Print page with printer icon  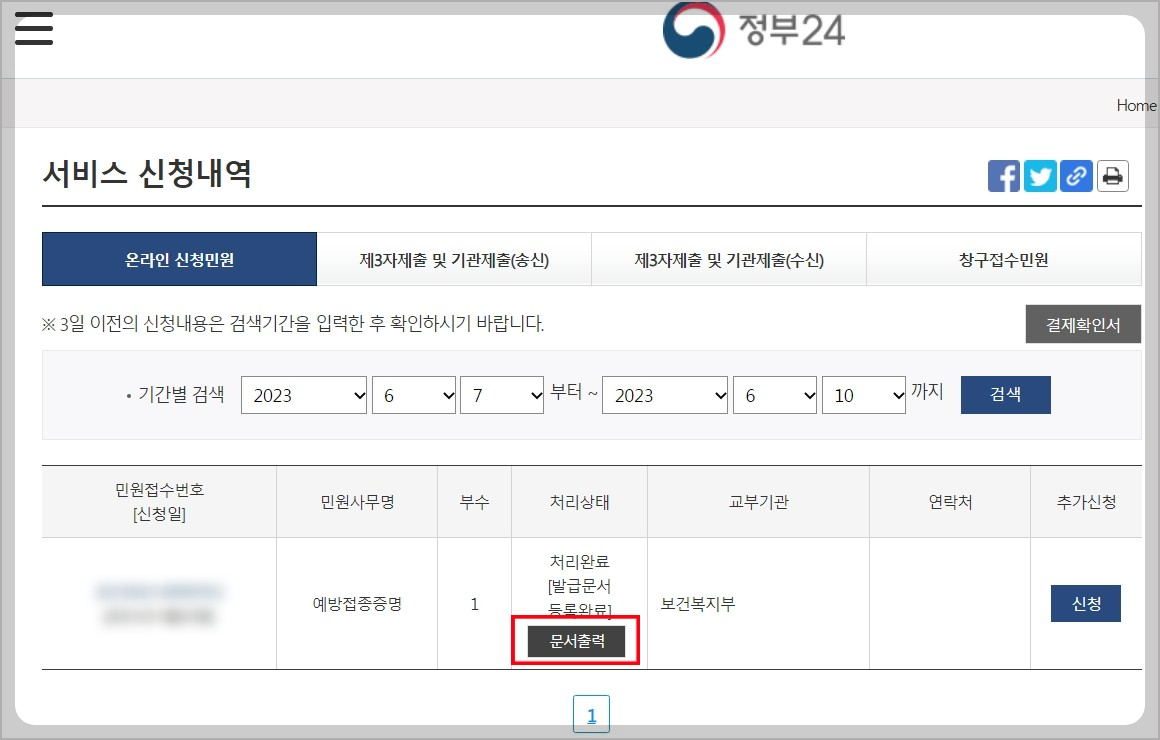1112,176
